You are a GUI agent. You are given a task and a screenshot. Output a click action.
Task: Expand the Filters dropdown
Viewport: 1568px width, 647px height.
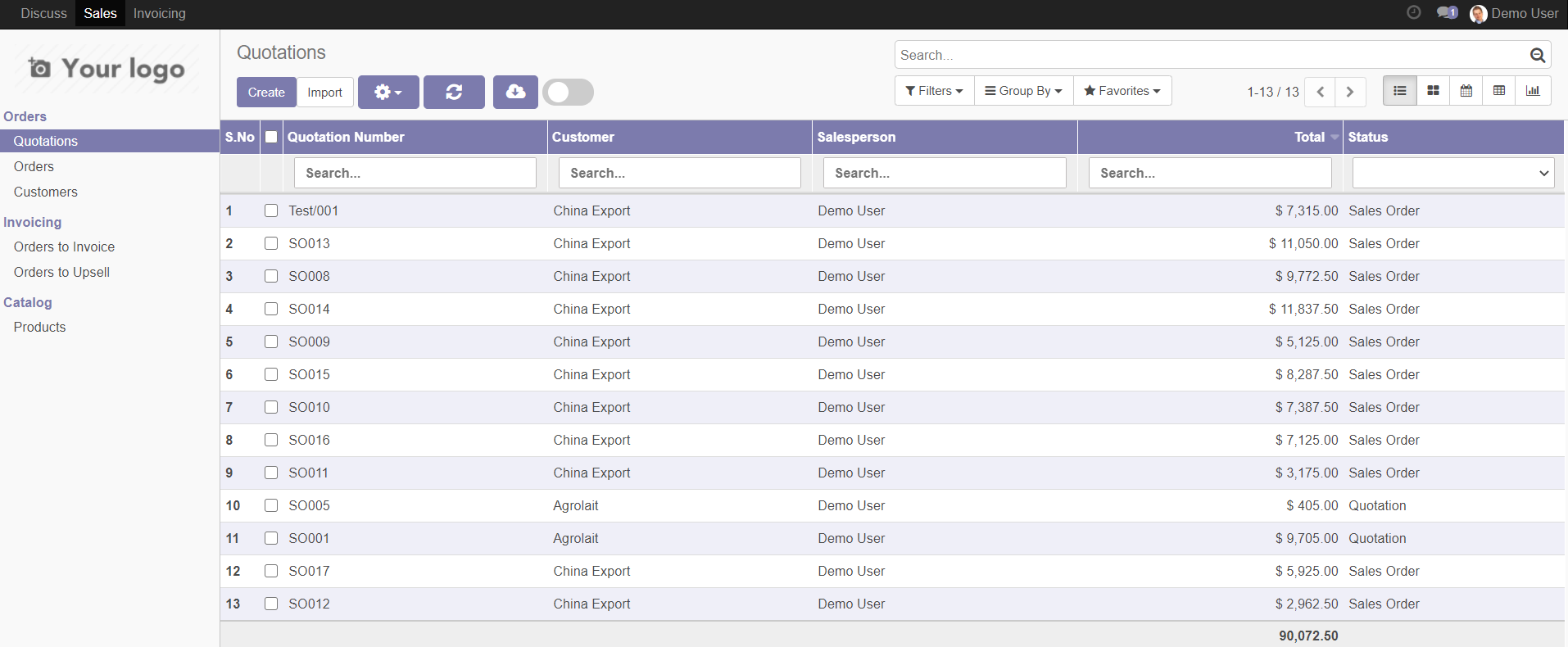934,91
